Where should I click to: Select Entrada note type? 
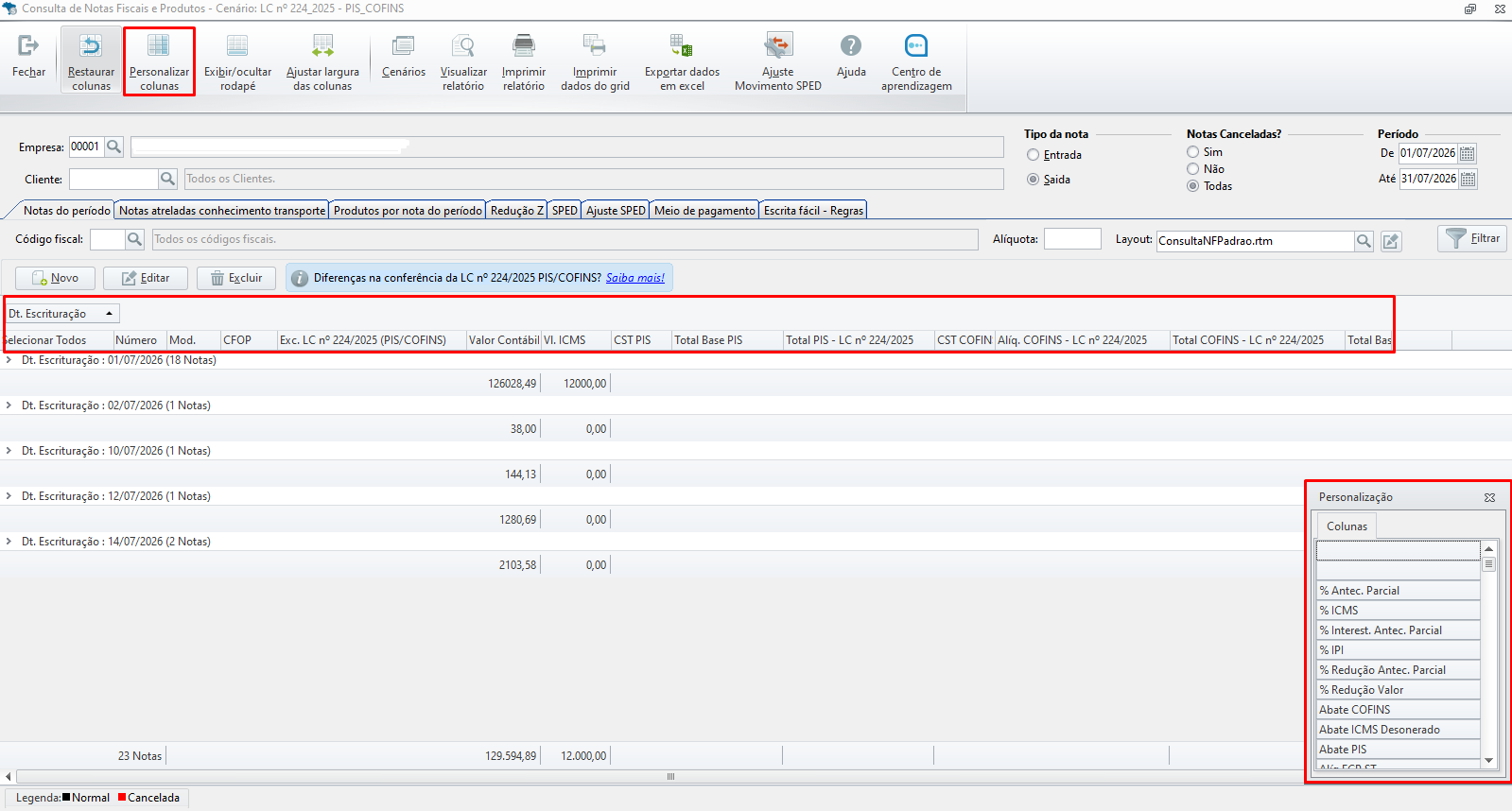[1033, 155]
